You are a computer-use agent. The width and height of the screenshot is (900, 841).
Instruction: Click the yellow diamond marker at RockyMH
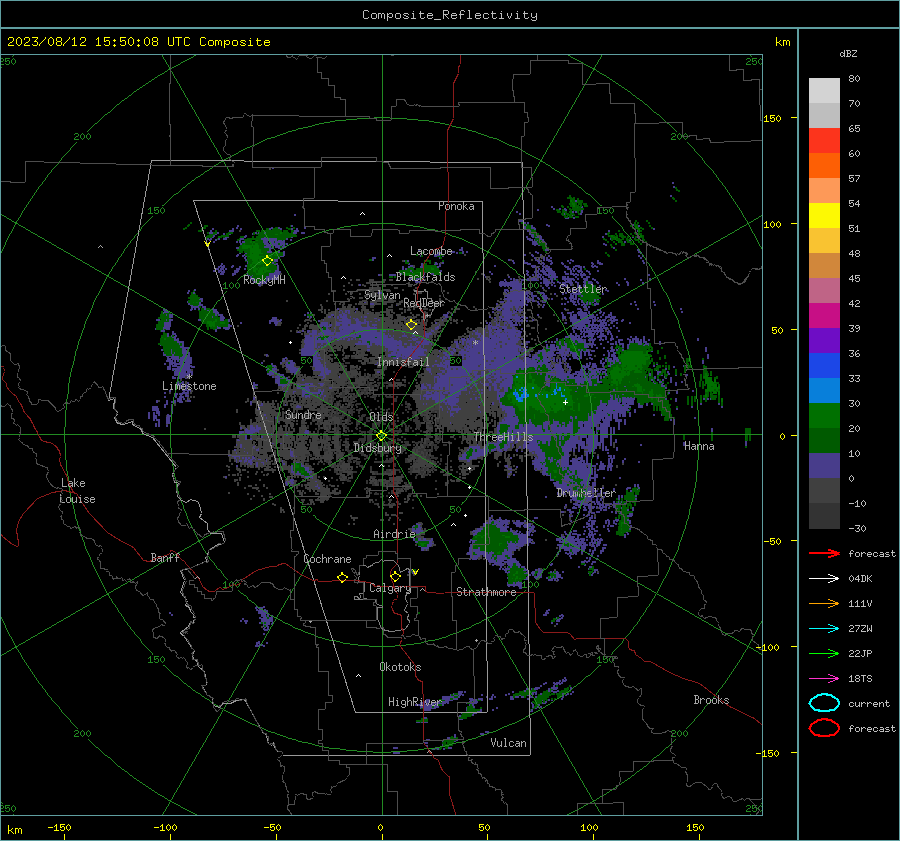[x=267, y=261]
